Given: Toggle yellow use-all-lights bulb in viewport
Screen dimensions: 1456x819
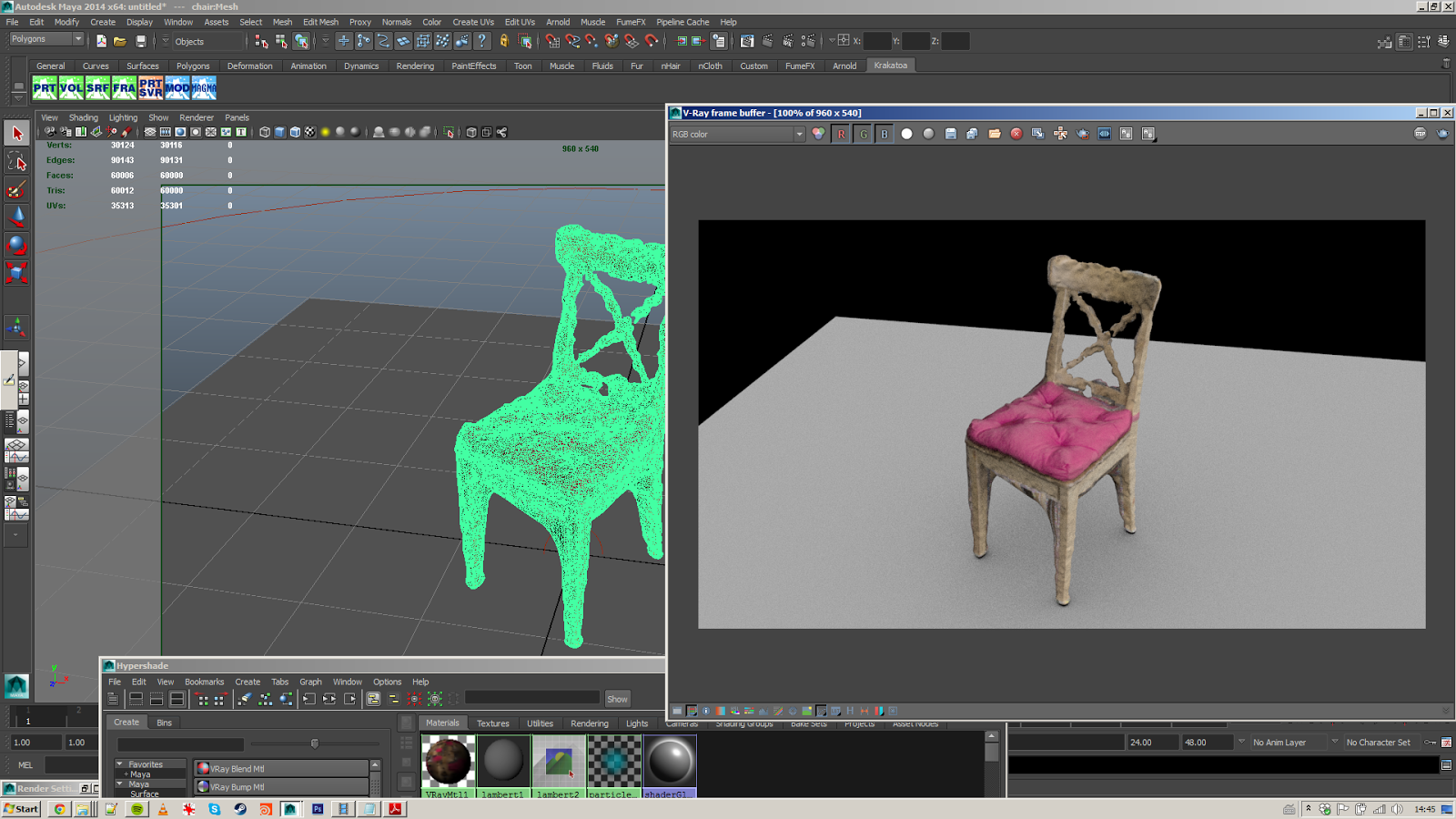Looking at the screenshot, I should (x=325, y=132).
